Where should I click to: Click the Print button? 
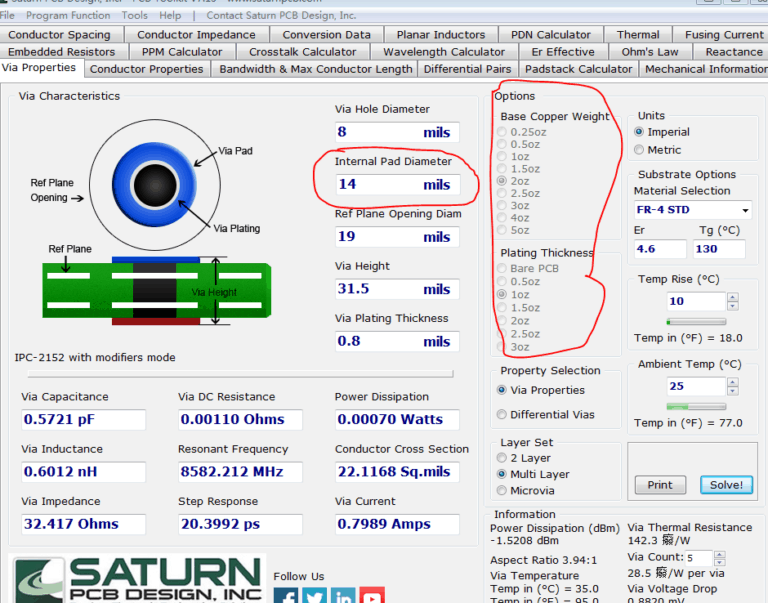point(660,485)
